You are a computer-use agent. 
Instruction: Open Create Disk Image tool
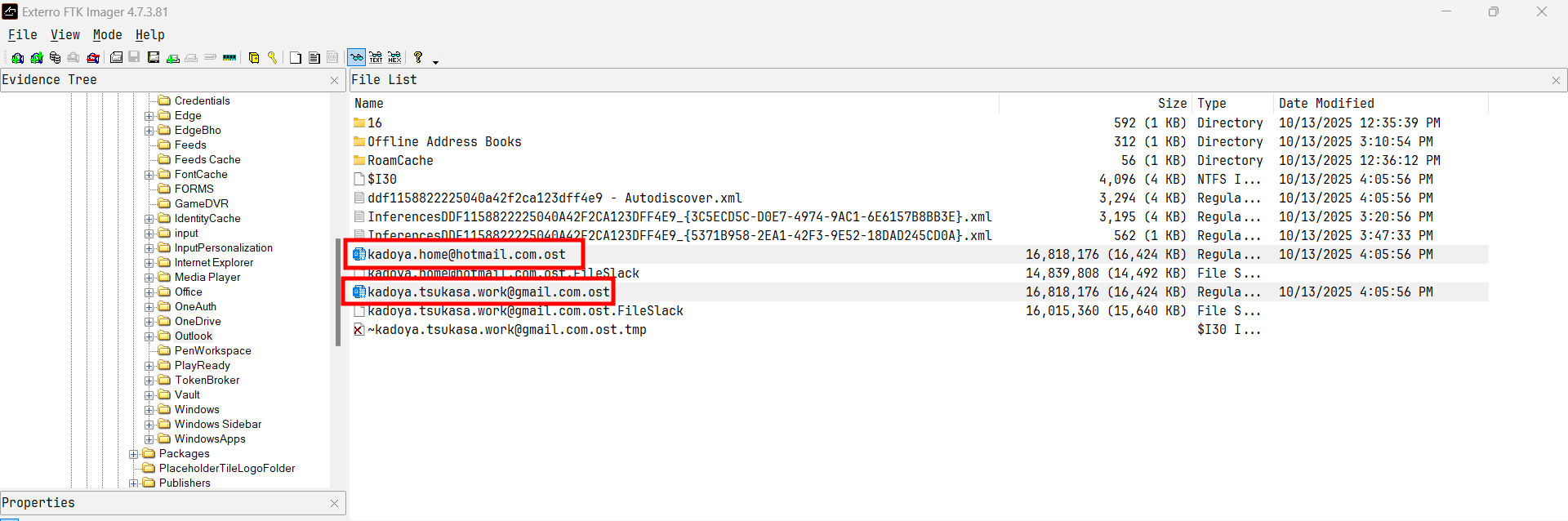tap(117, 58)
